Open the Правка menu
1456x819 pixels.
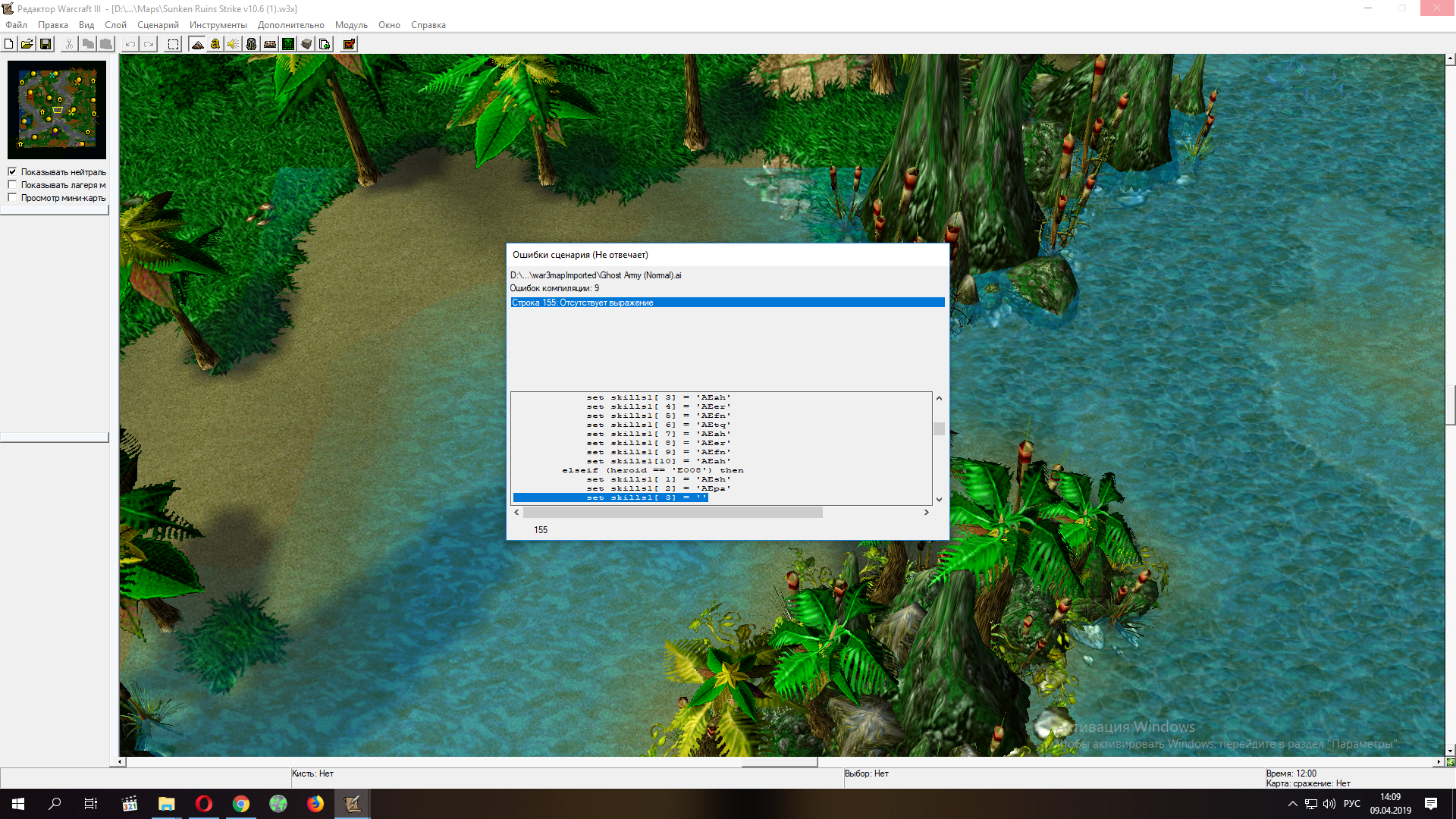pos(53,25)
